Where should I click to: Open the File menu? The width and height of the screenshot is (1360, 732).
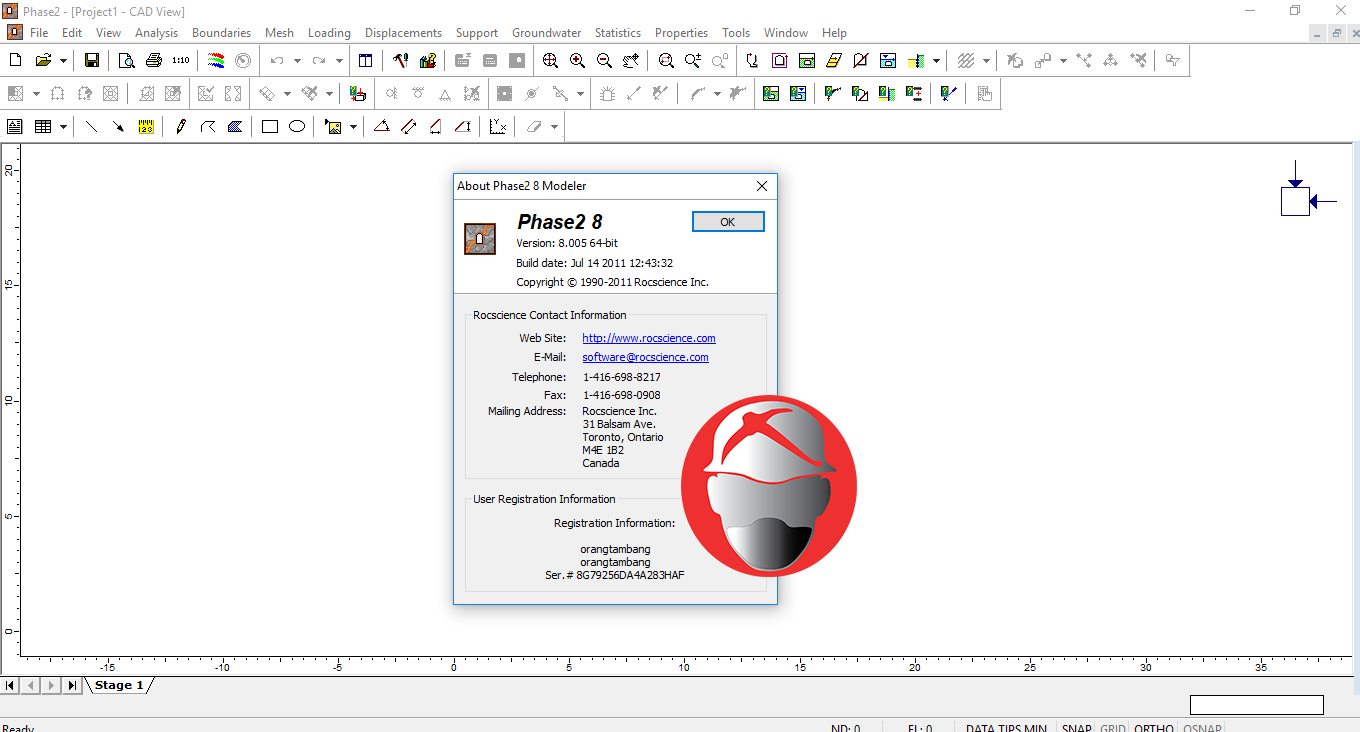click(x=39, y=33)
